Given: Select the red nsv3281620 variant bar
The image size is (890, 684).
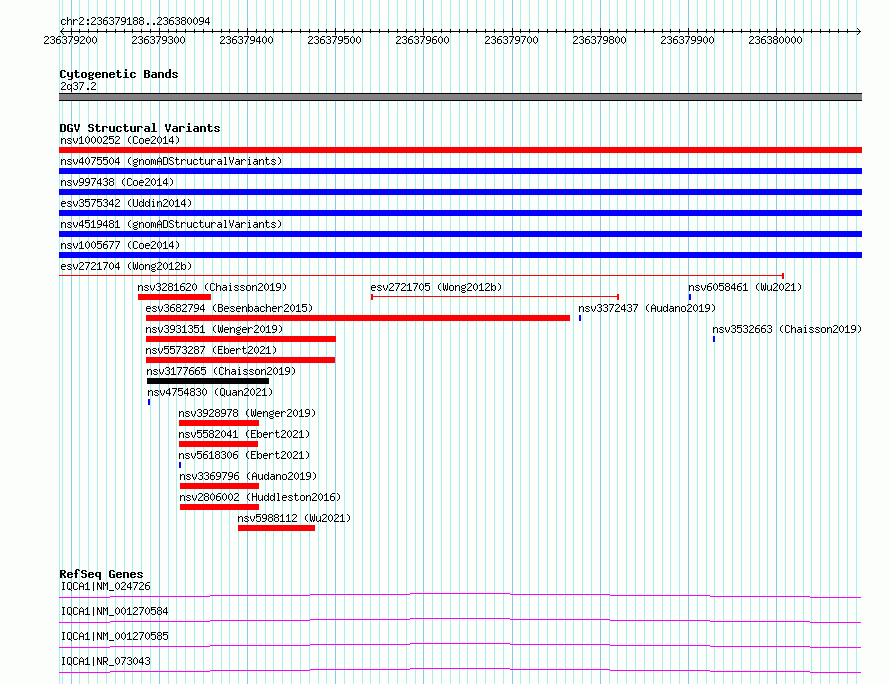Looking at the screenshot, I should click(174, 297).
